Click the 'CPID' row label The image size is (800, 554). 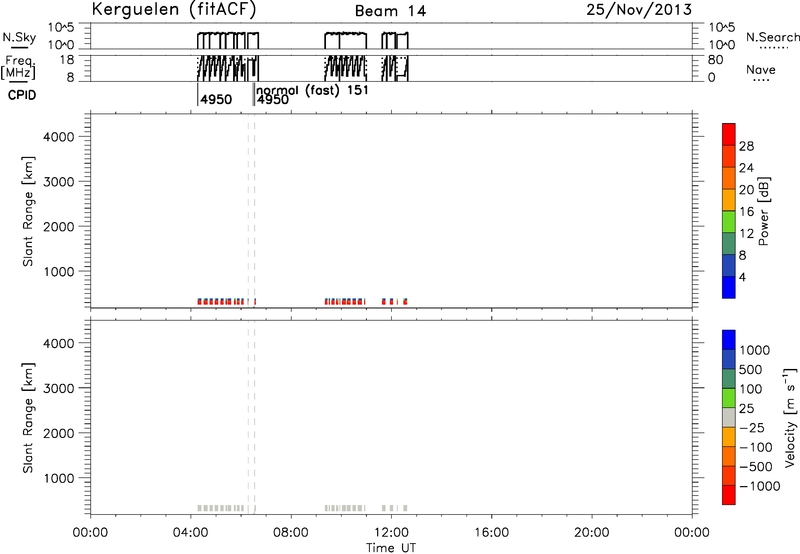(x=22, y=95)
